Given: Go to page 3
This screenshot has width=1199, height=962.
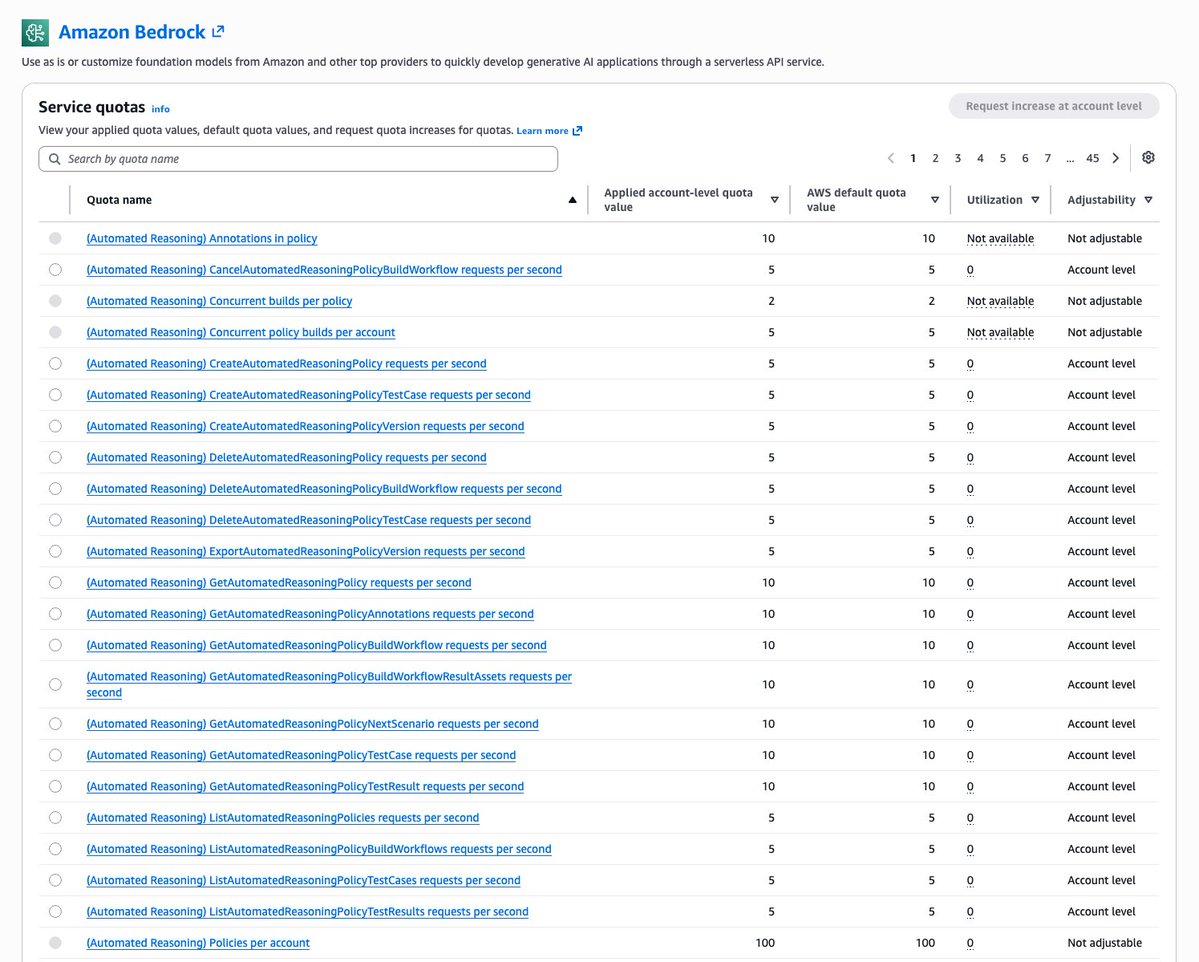Looking at the screenshot, I should coord(957,158).
